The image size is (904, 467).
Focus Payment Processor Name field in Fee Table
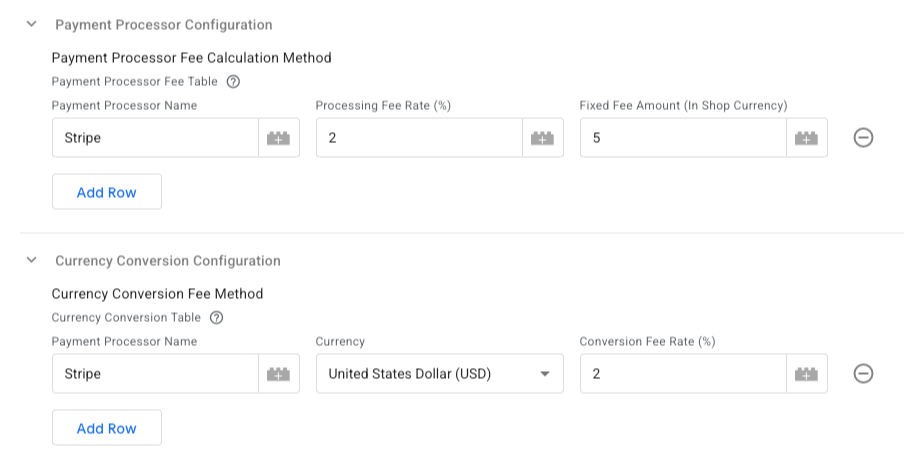[x=155, y=138]
